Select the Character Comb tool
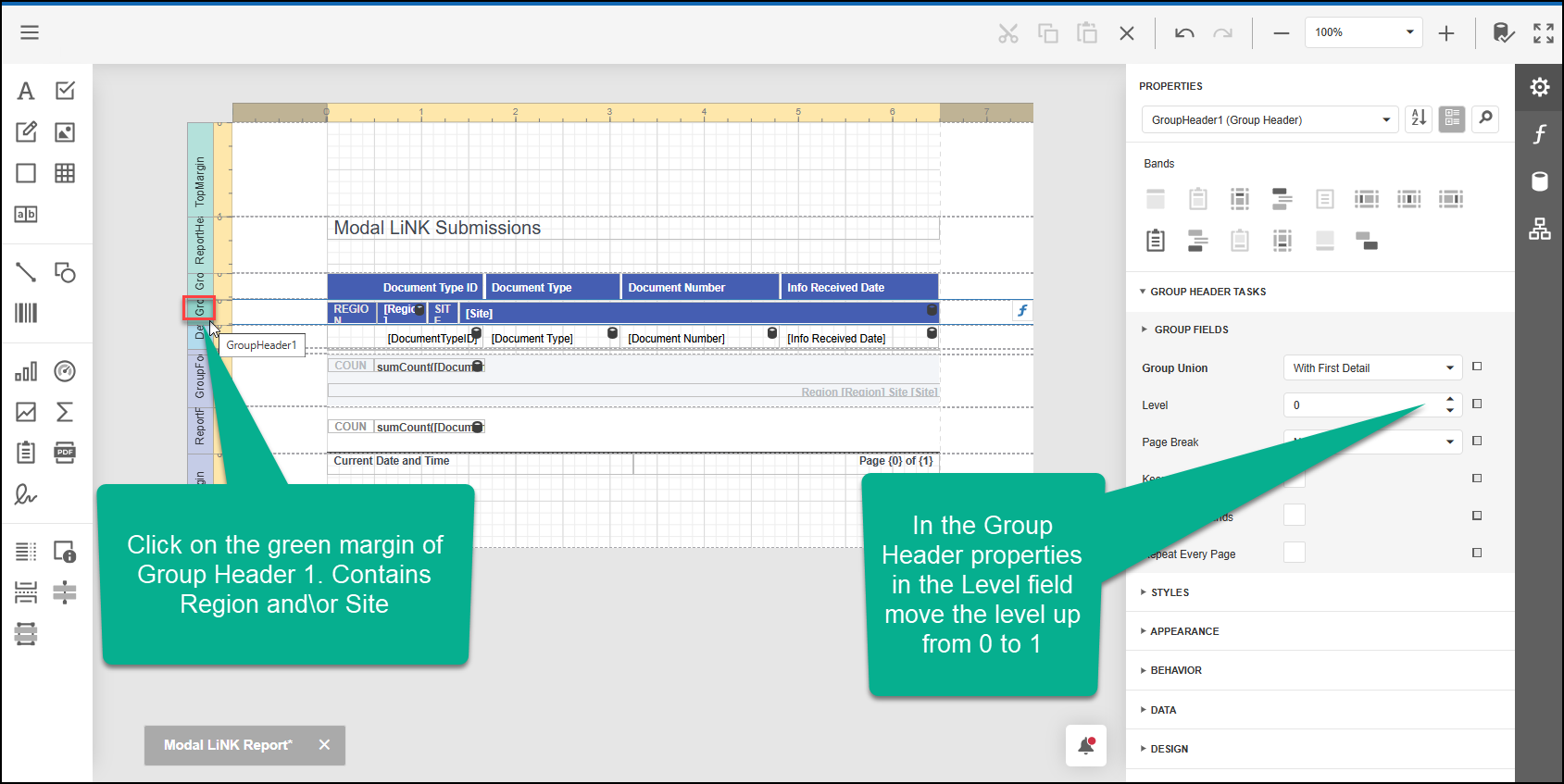The image size is (1564, 784). [26, 214]
